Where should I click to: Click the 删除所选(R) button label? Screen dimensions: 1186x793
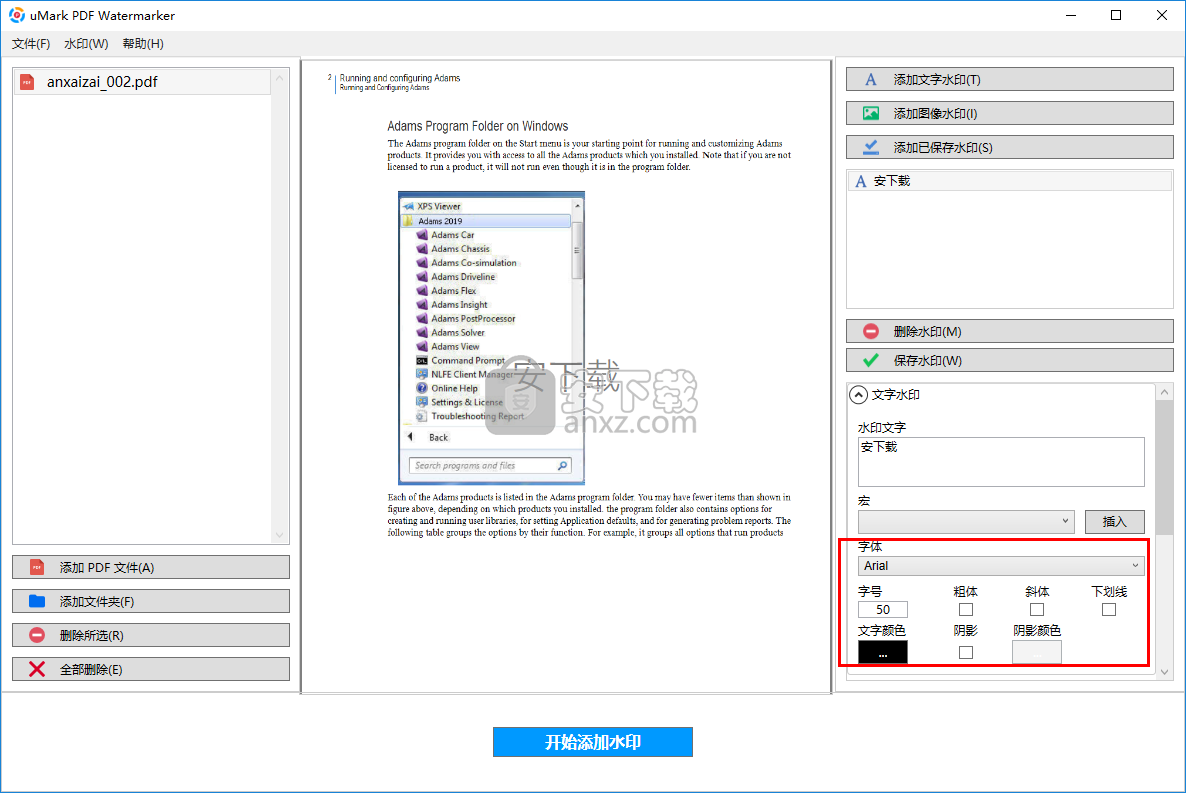[x=92, y=636]
